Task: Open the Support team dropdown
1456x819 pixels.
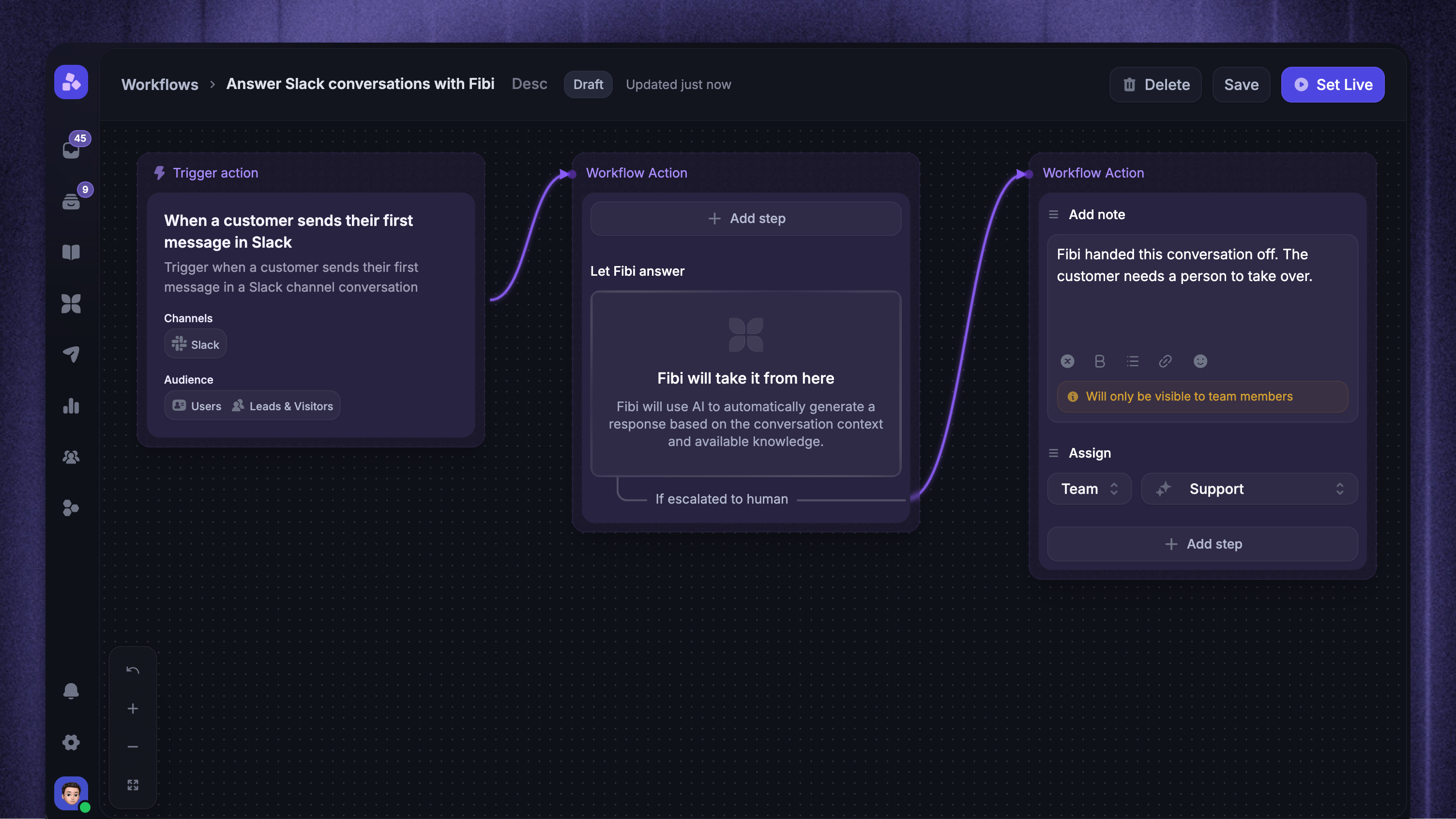Action: [x=1250, y=489]
